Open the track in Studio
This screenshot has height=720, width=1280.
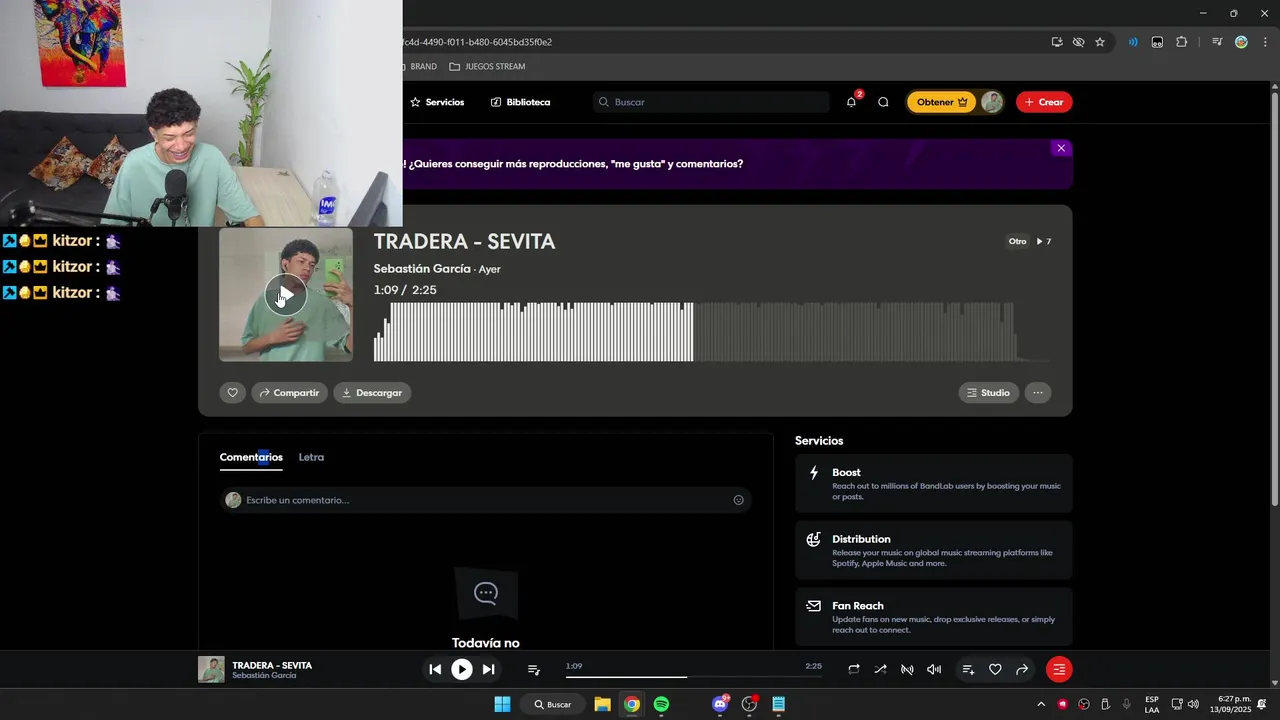(x=988, y=393)
